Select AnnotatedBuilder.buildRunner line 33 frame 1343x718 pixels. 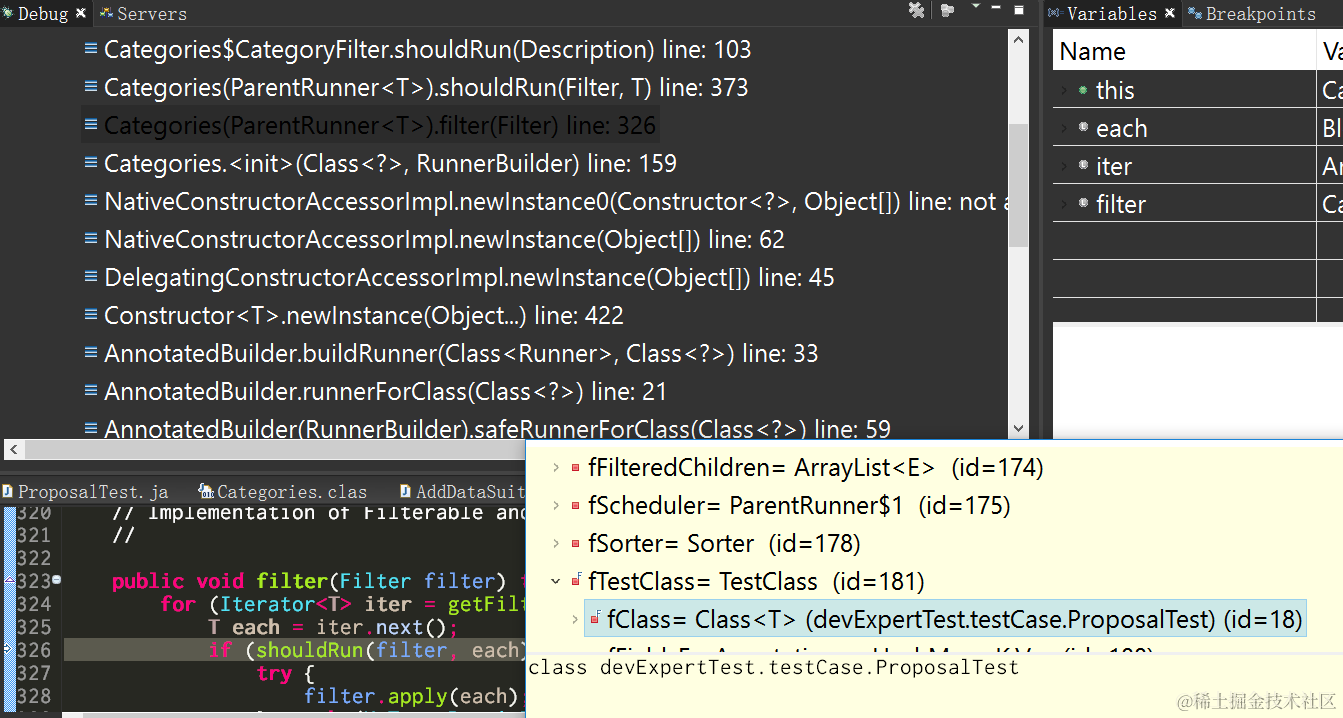coord(461,354)
